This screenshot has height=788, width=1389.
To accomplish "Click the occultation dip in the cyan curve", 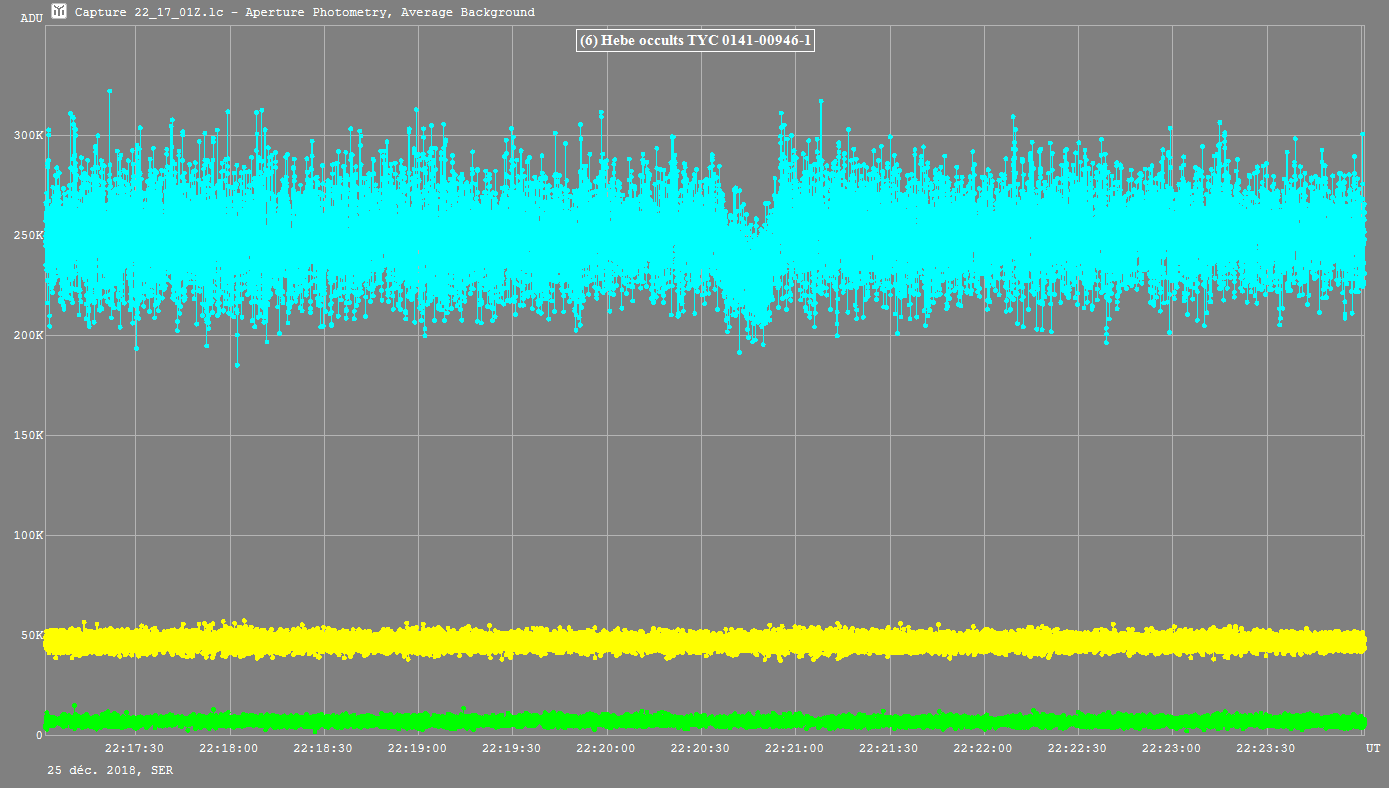I will tap(750, 270).
